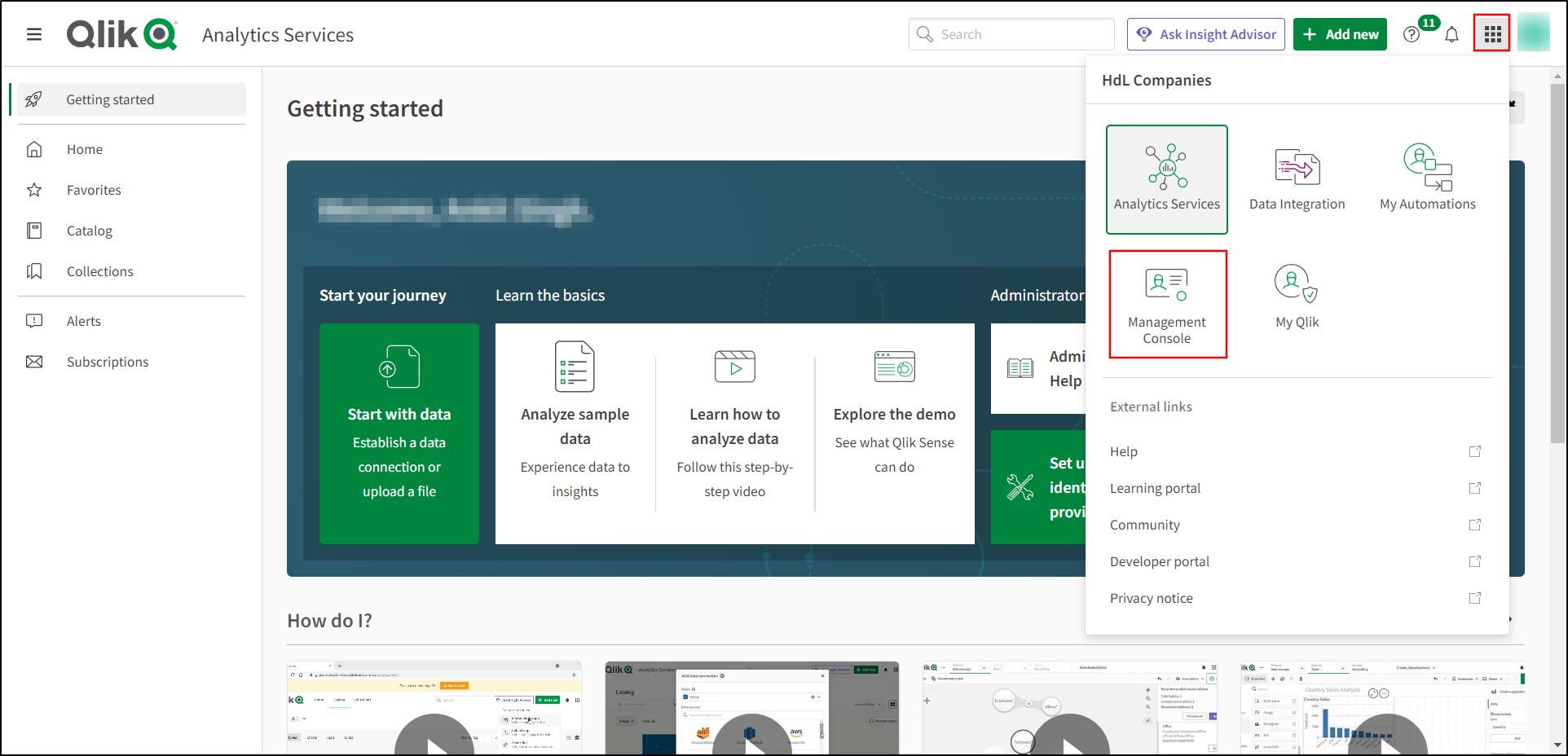Viewport: 1568px width, 756px height.
Task: Open Data Integration from the launcher
Action: pyautogui.click(x=1297, y=178)
